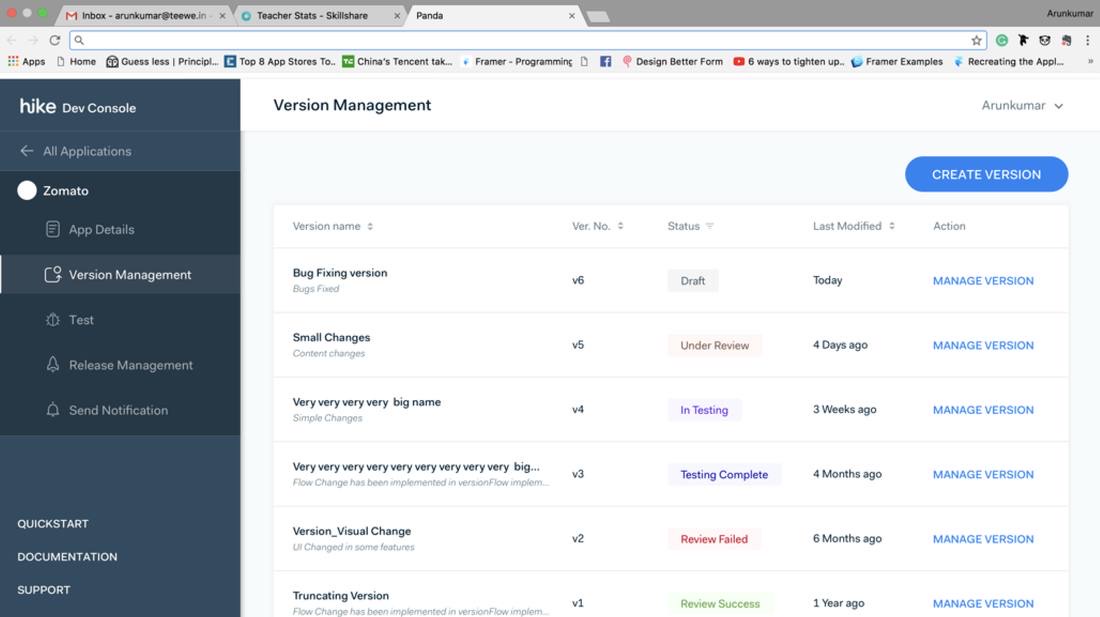Click the green Grammarly extension icon

pyautogui.click(x=1002, y=41)
